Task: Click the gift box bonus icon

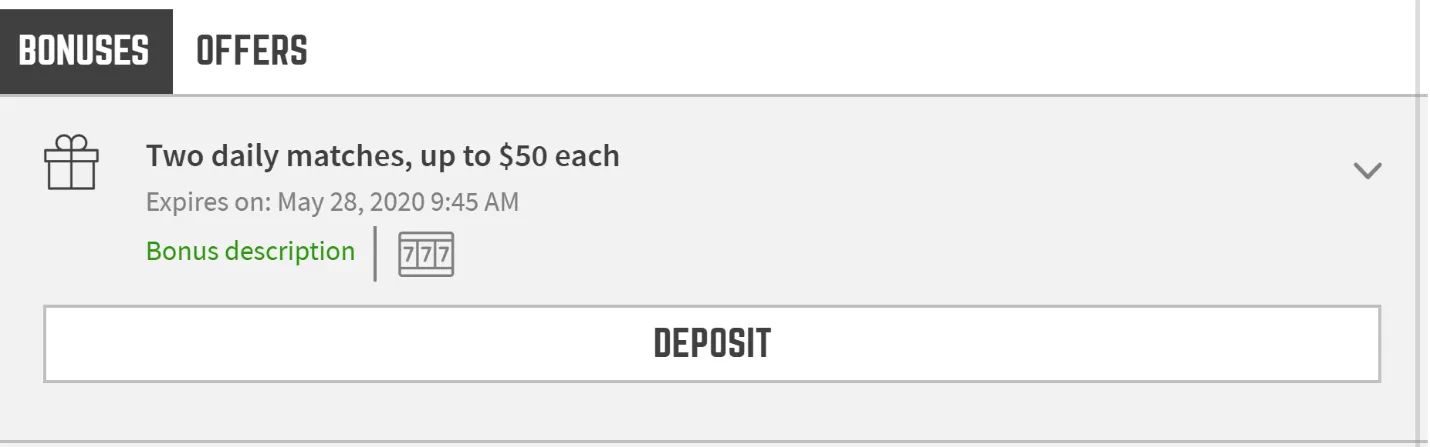Action: pyautogui.click(x=71, y=163)
